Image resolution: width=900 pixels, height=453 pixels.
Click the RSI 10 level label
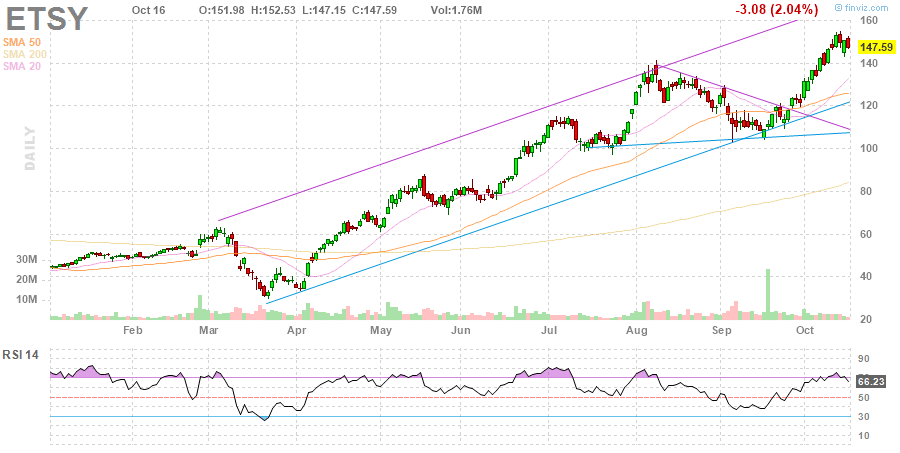pos(864,435)
